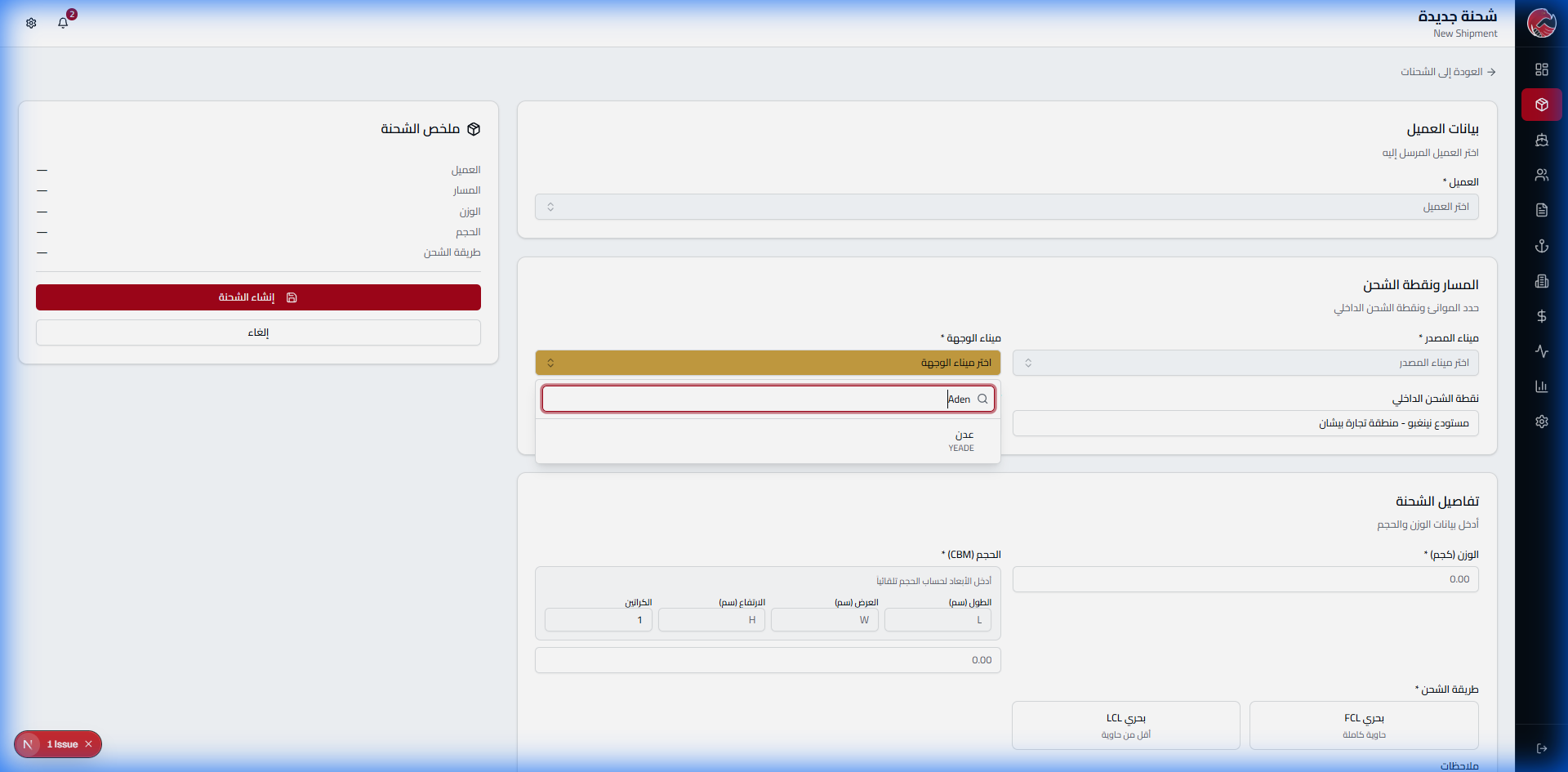Click the bar chart reports icon
The image size is (1568, 772).
(x=1541, y=386)
